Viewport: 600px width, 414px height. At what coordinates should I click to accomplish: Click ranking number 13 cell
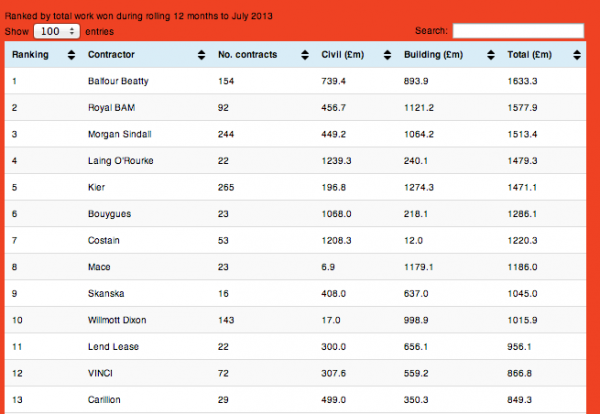17,399
